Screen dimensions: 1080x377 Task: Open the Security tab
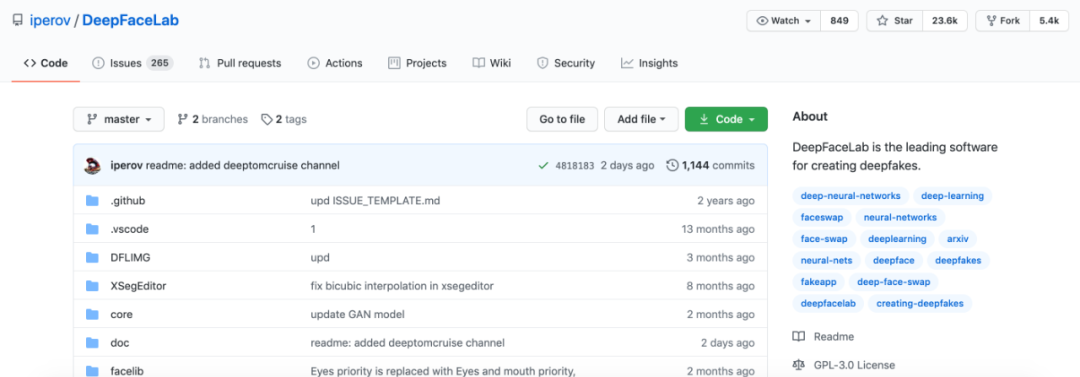pos(565,63)
